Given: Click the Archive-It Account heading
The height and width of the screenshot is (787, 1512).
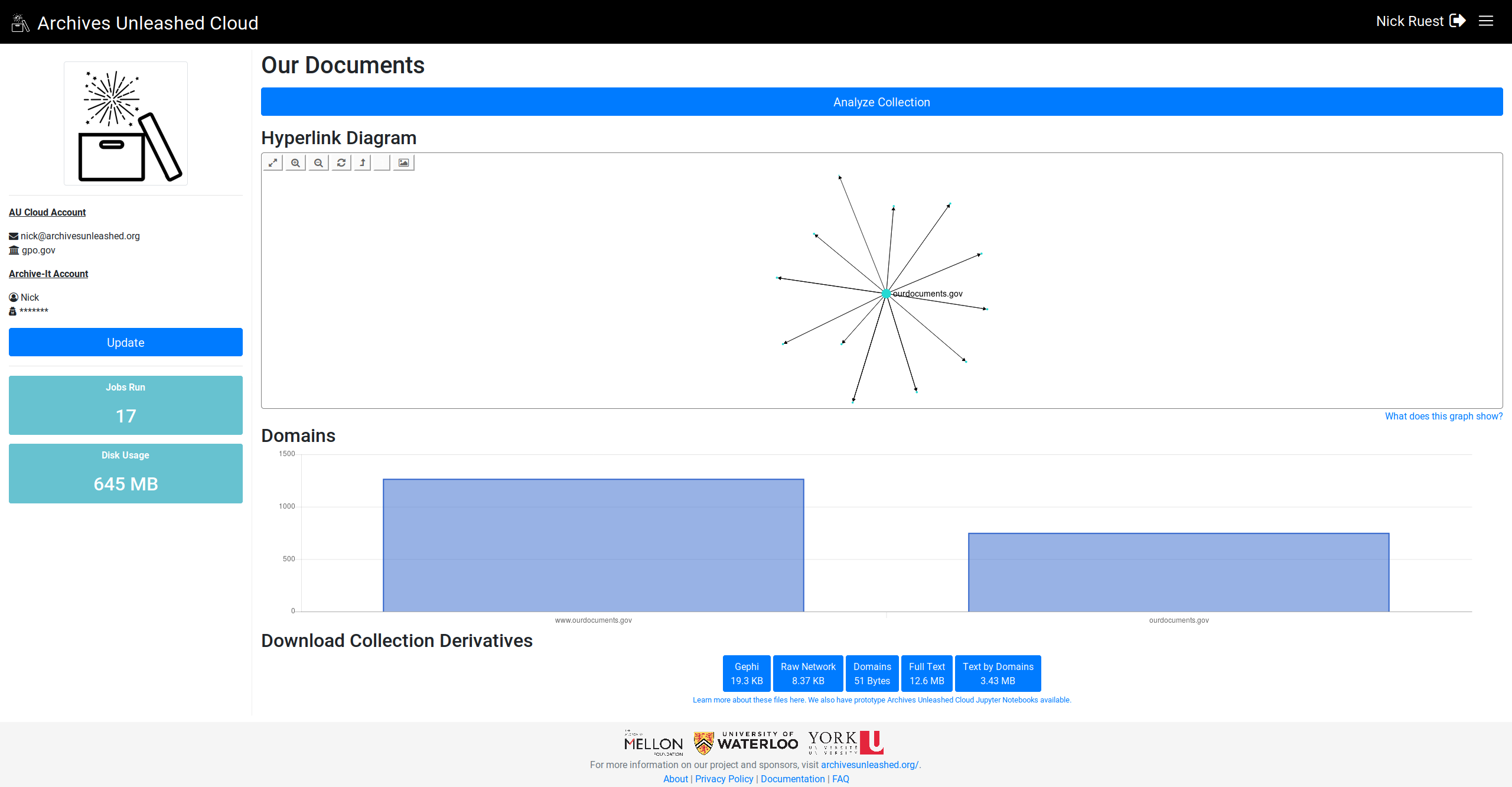Looking at the screenshot, I should tap(48, 274).
